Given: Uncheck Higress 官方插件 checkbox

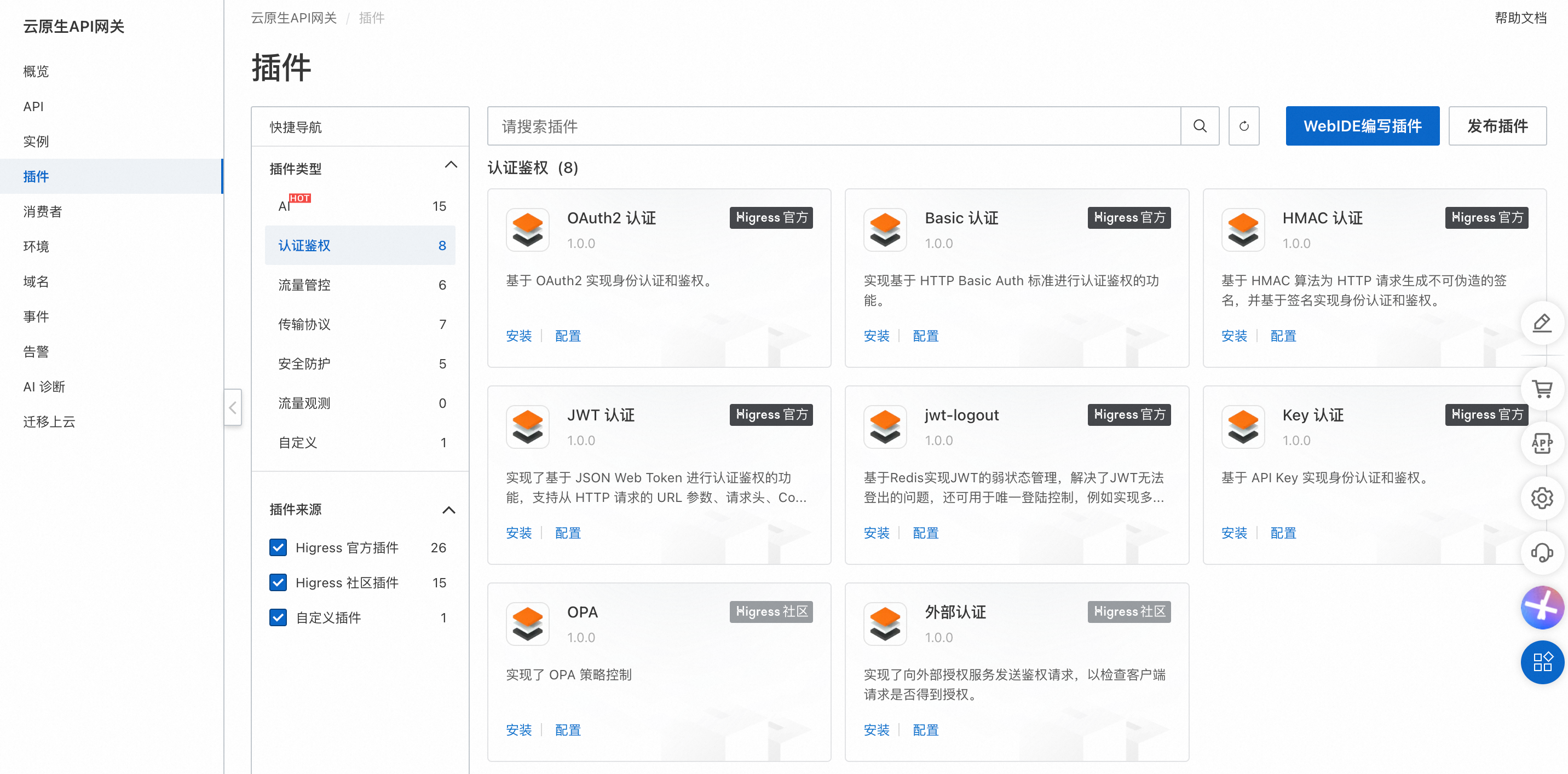Looking at the screenshot, I should click(278, 547).
